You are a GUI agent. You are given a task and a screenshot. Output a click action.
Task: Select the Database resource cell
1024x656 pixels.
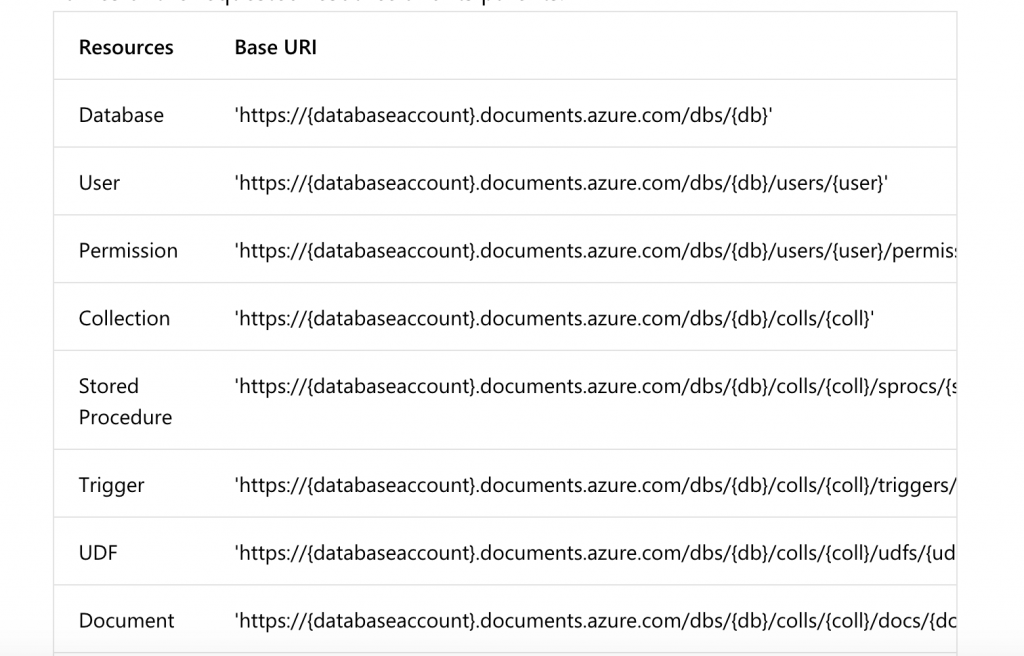coord(121,115)
